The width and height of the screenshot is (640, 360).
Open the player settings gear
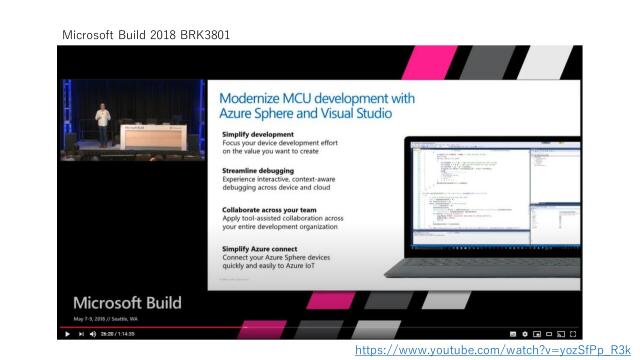[525, 334]
